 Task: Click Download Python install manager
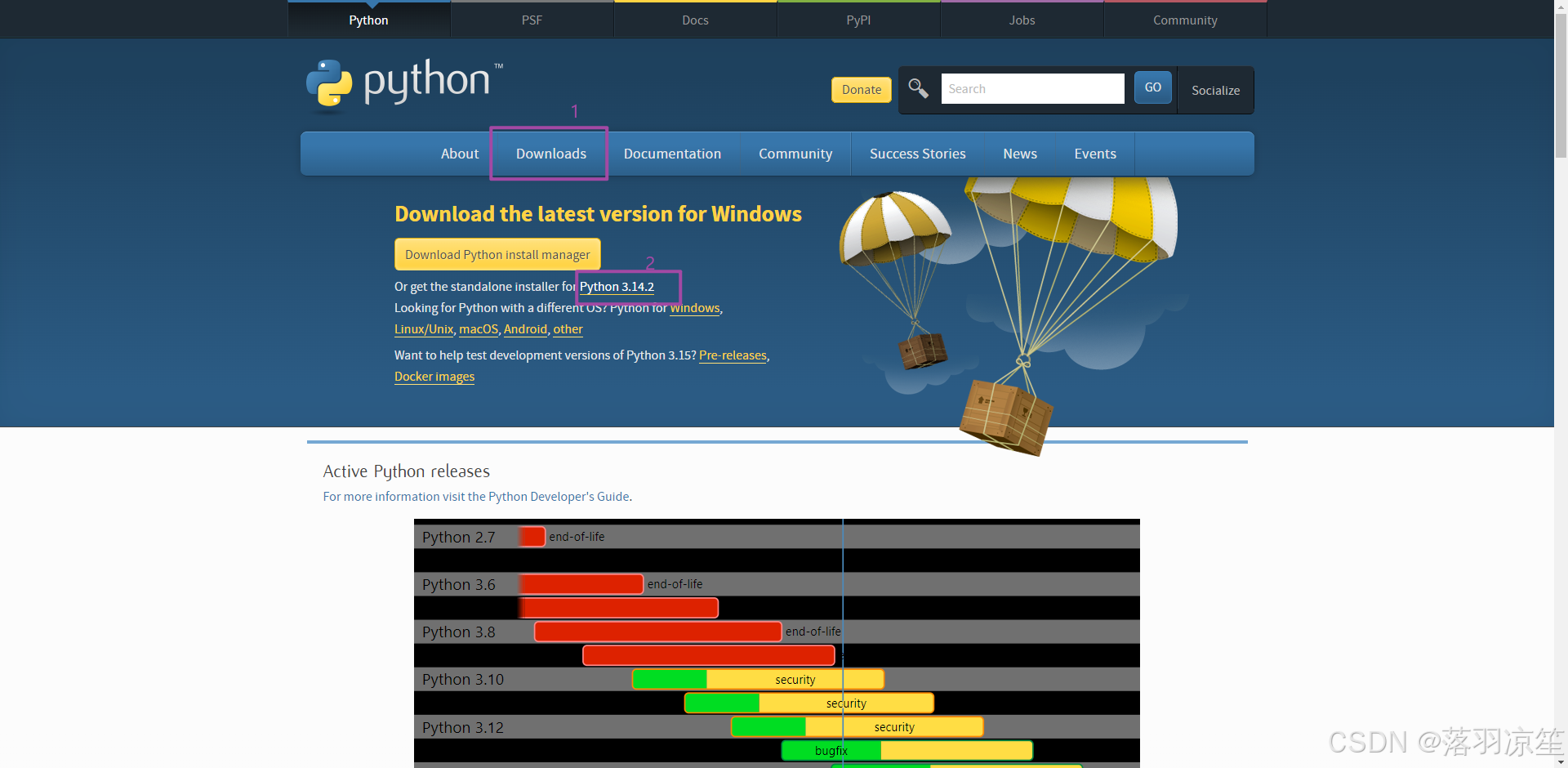pos(497,254)
